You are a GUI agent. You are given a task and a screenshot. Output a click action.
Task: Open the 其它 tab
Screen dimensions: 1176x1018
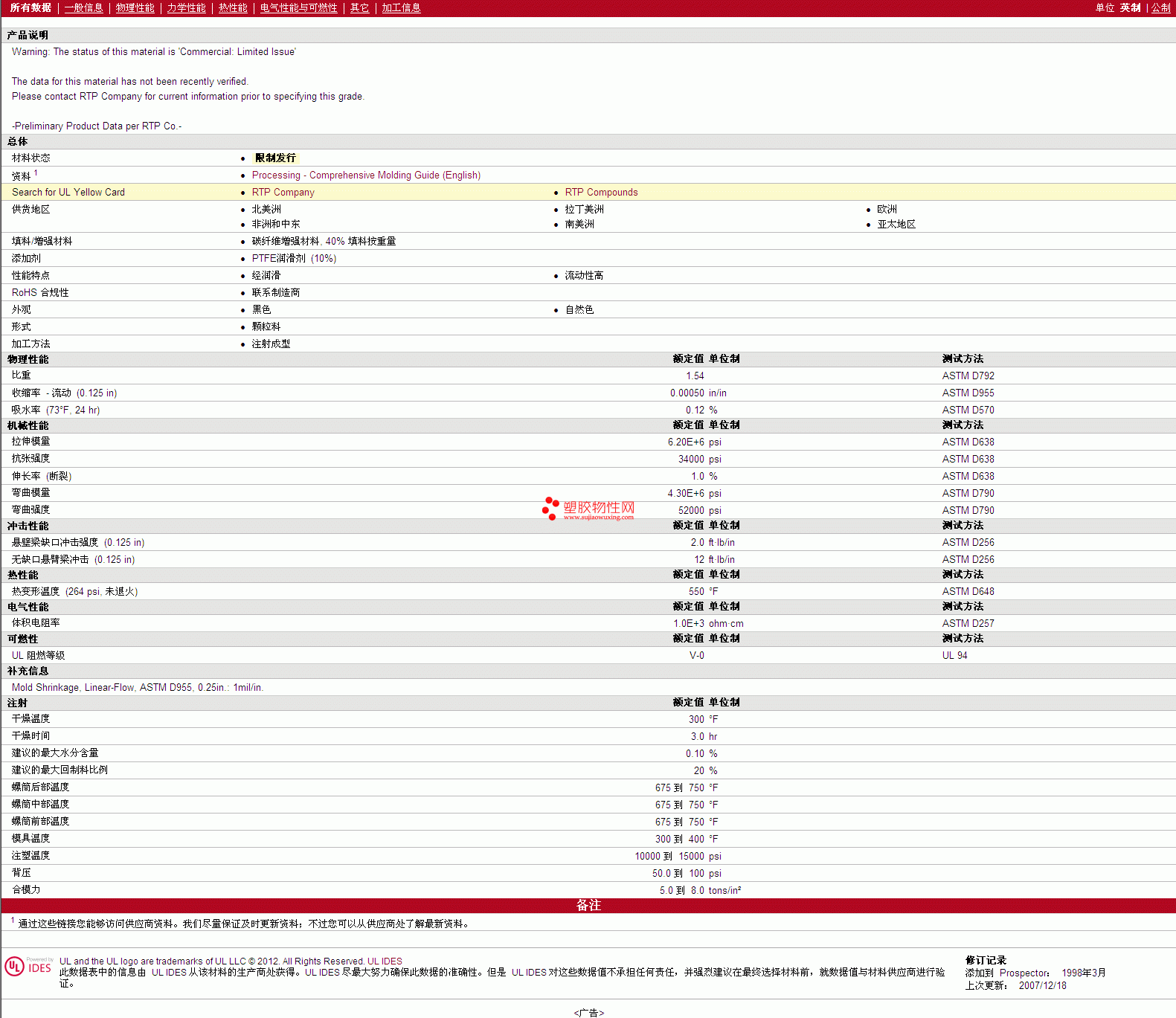pyautogui.click(x=359, y=8)
